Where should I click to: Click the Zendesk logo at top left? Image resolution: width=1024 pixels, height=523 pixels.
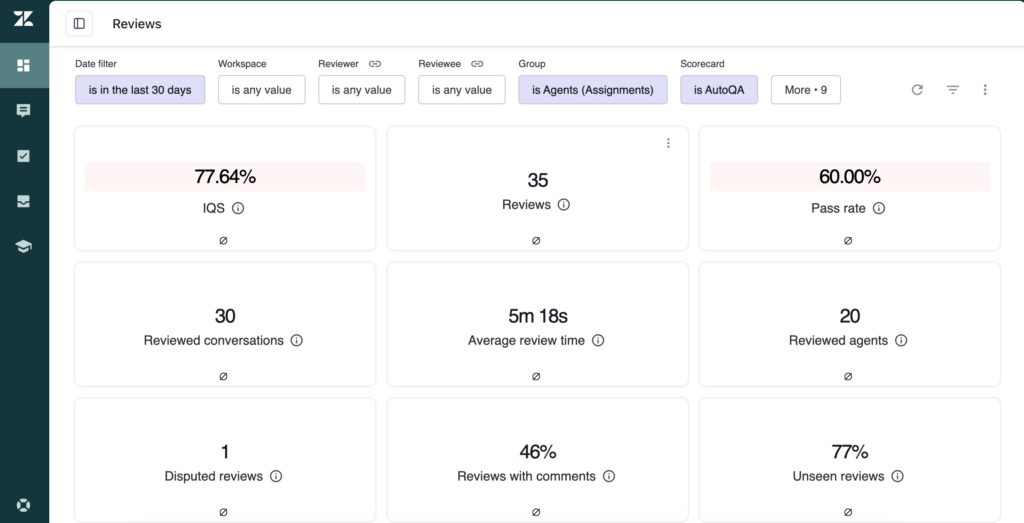point(23,21)
